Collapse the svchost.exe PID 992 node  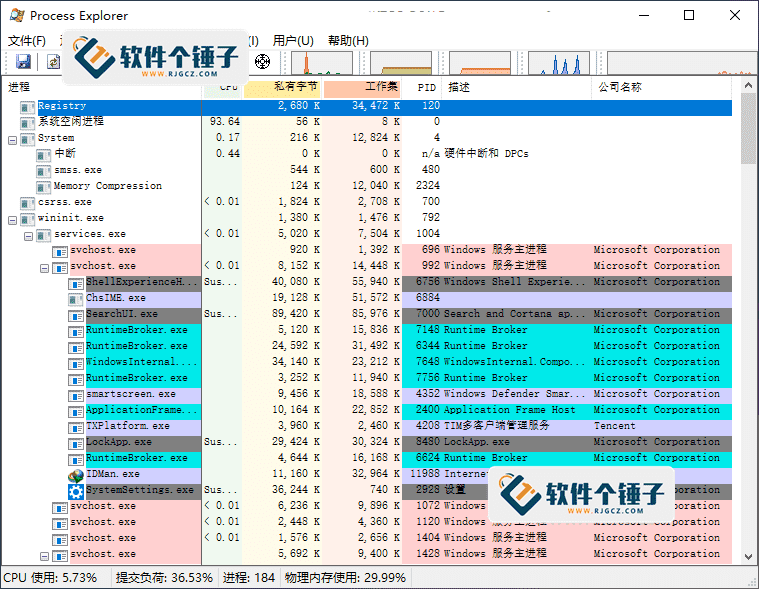[45, 268]
